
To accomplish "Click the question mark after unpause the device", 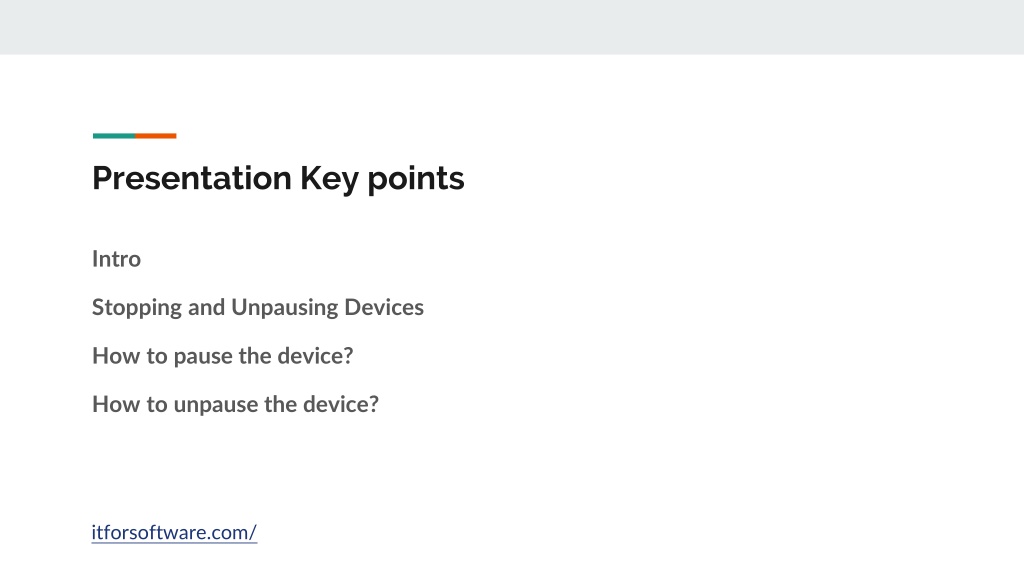I will pyautogui.click(x=374, y=404).
